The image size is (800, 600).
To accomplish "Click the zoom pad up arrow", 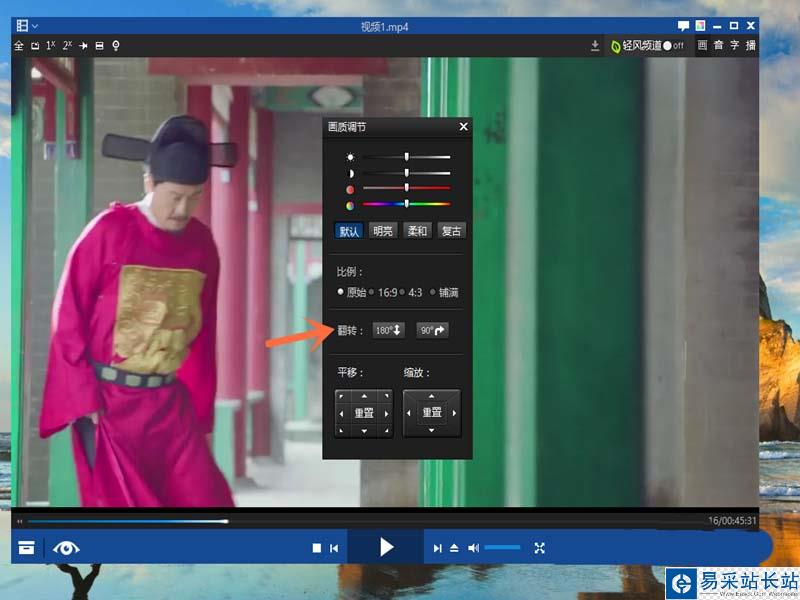I will click(432, 396).
